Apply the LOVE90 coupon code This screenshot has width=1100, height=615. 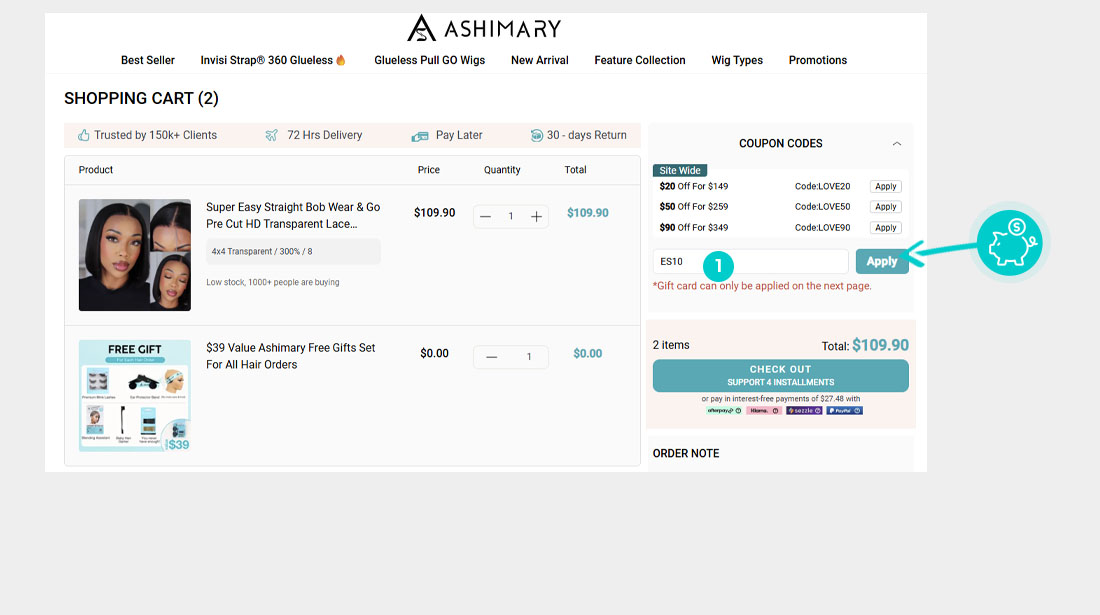click(885, 228)
